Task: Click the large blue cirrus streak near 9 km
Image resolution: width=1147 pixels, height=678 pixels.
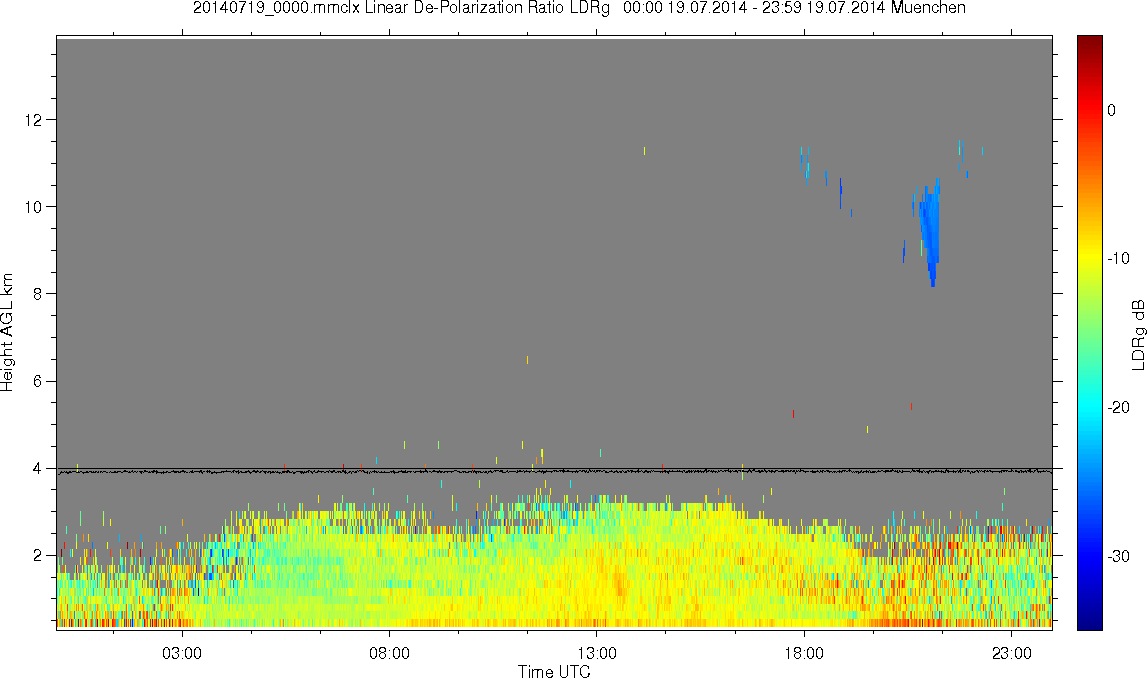Action: click(929, 233)
